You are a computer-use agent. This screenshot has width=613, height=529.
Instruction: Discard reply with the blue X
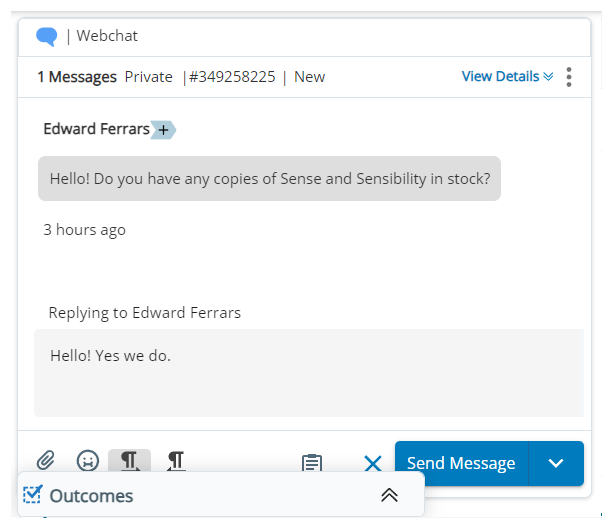pos(373,464)
